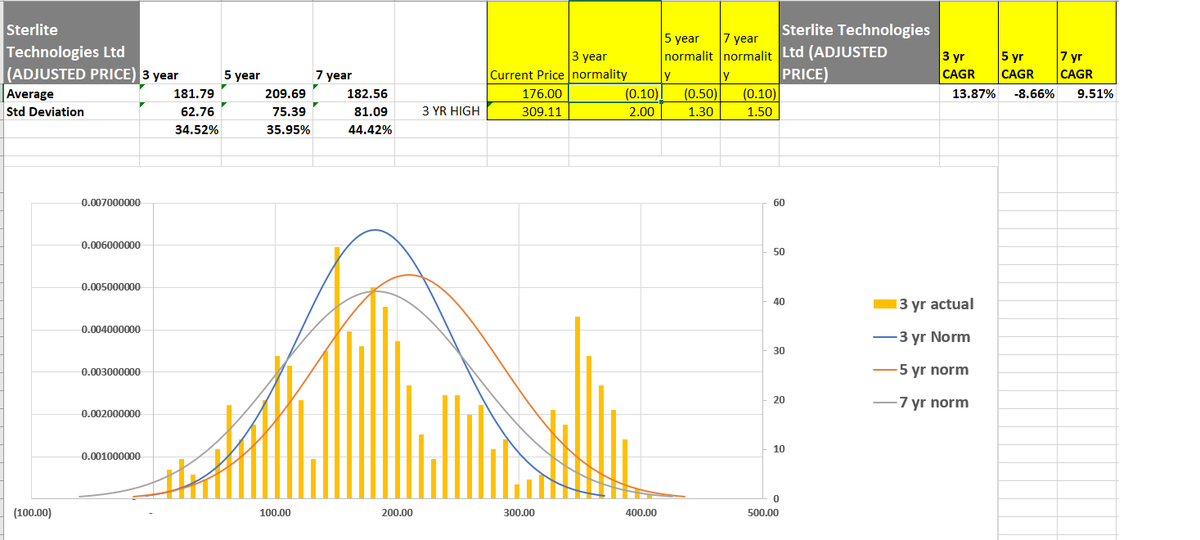Click the peak of the orange 5 yr norm curve
Image resolution: width=1200 pixels, height=540 pixels.
point(409,274)
